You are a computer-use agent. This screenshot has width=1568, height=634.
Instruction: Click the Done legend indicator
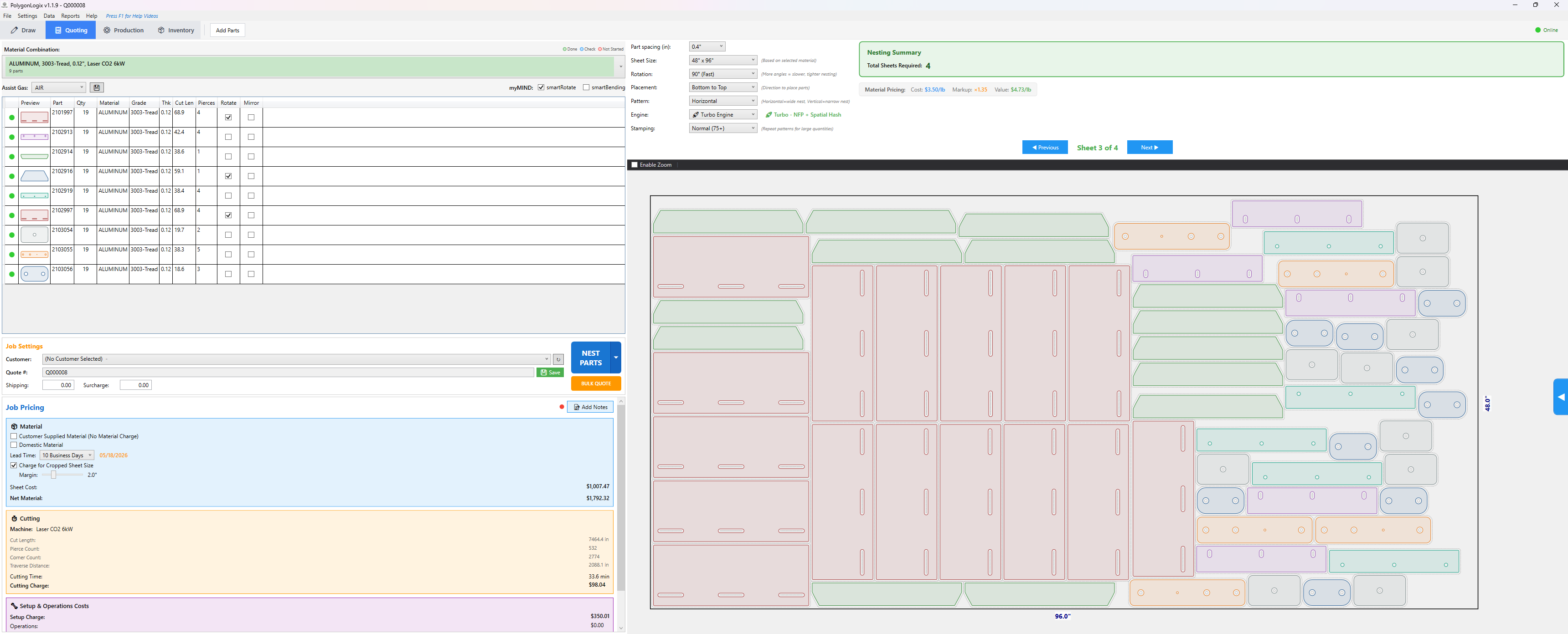tap(570, 49)
